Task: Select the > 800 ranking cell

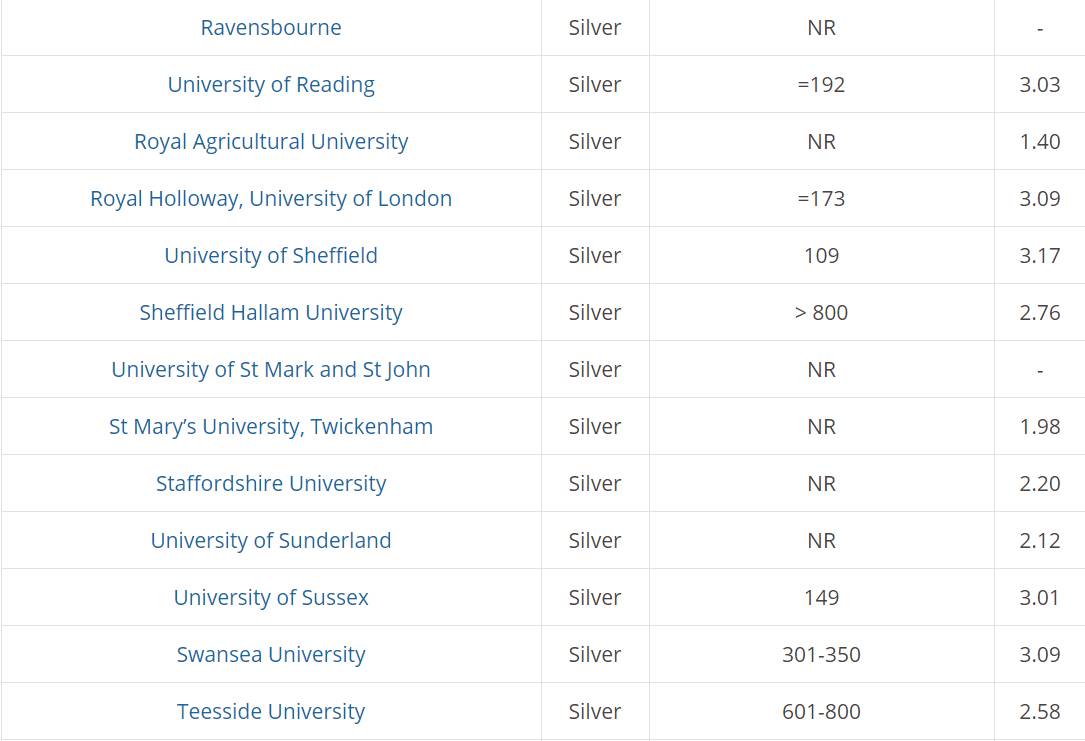Action: 821,313
